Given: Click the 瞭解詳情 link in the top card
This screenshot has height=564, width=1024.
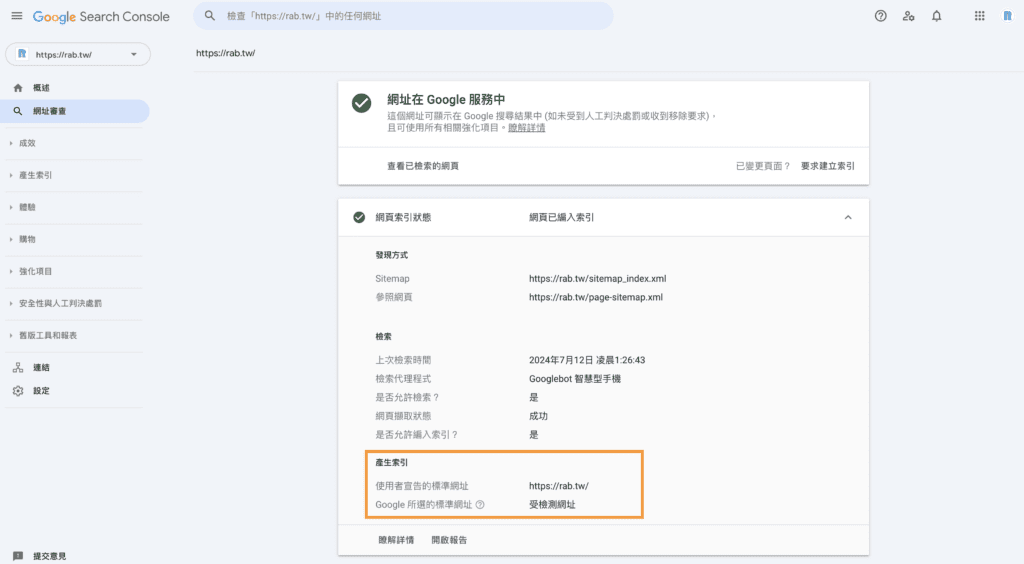Looking at the screenshot, I should [x=526, y=127].
